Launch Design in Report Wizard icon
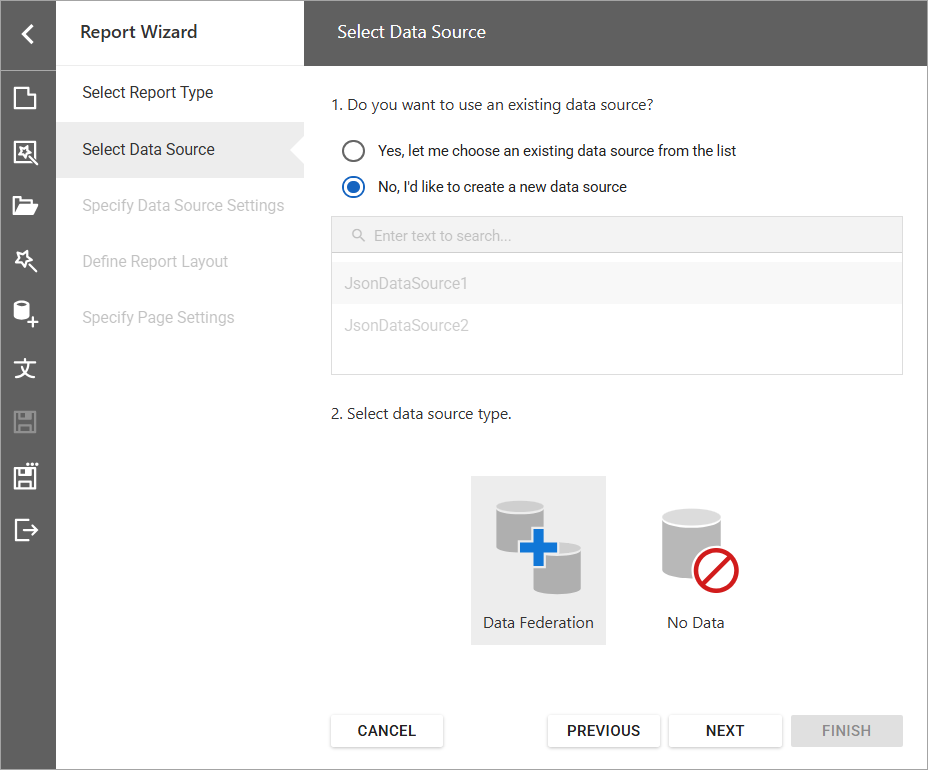This screenshot has height=770, width=928. [25, 260]
